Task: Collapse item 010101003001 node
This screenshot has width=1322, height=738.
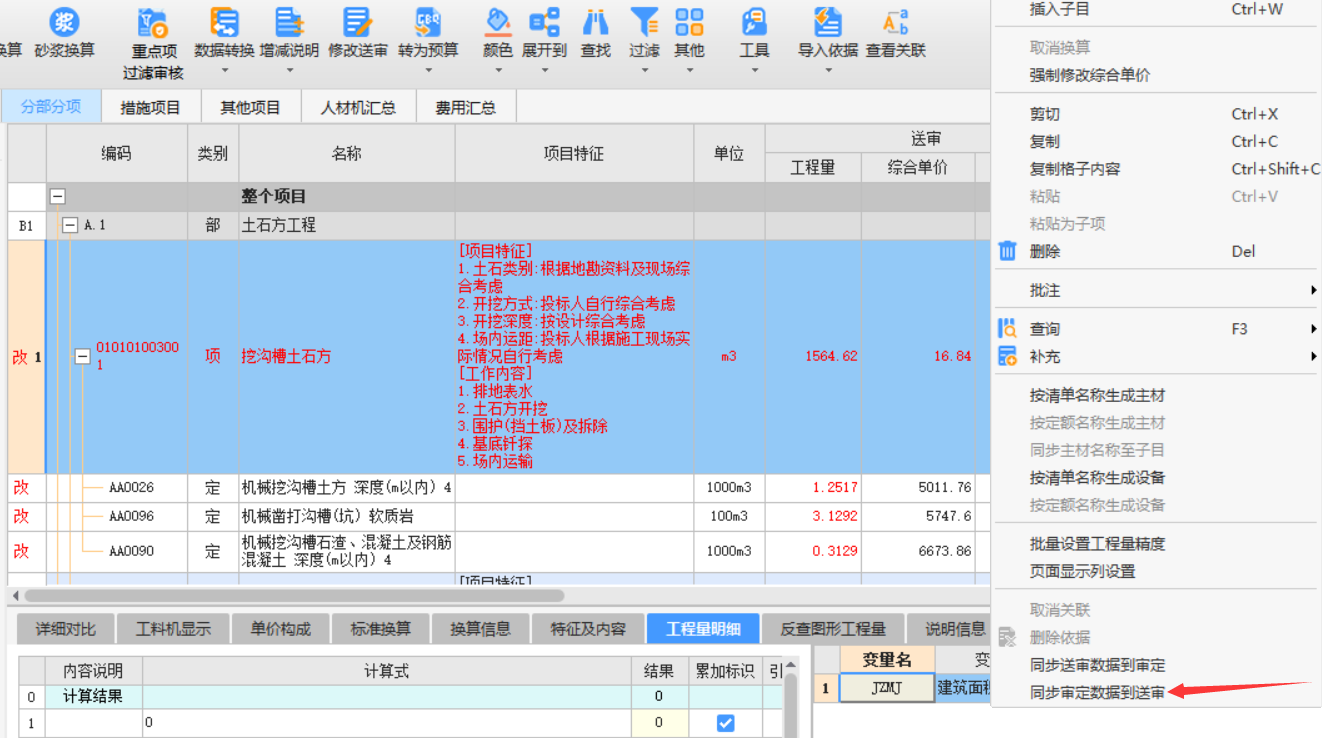Action: pyautogui.click(x=84, y=357)
